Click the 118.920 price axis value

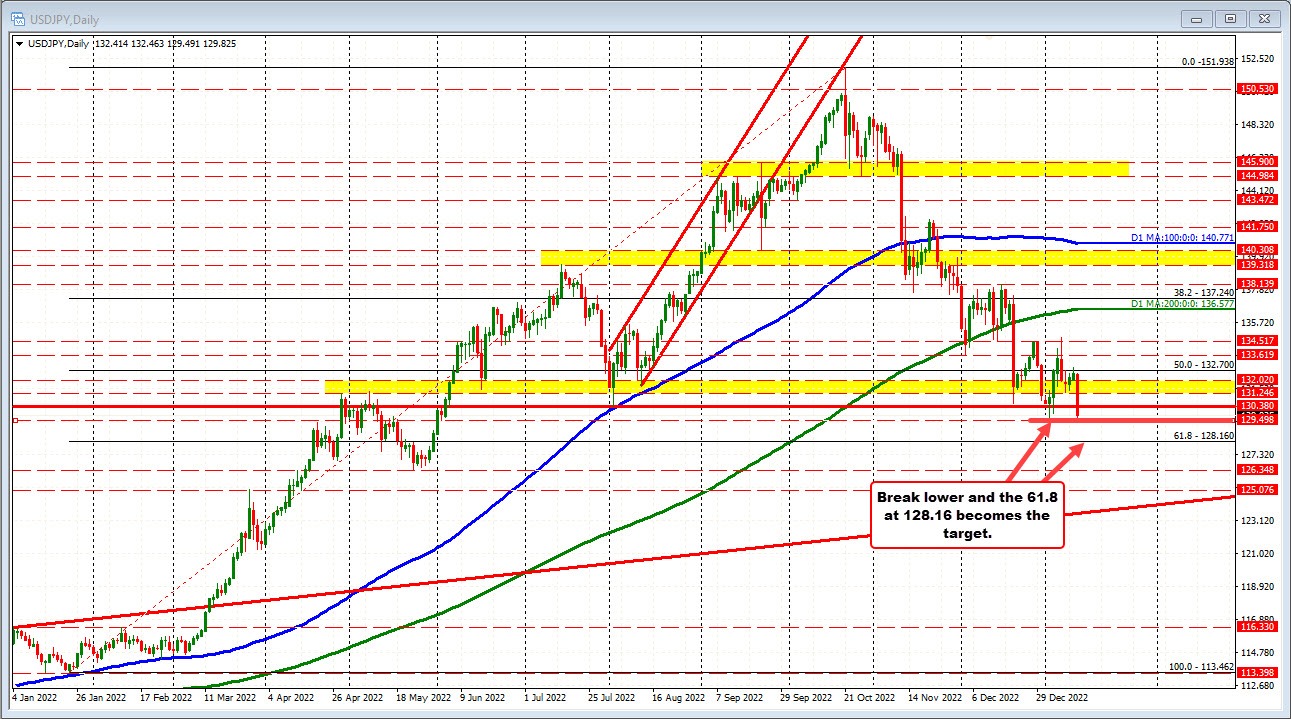coord(1258,586)
